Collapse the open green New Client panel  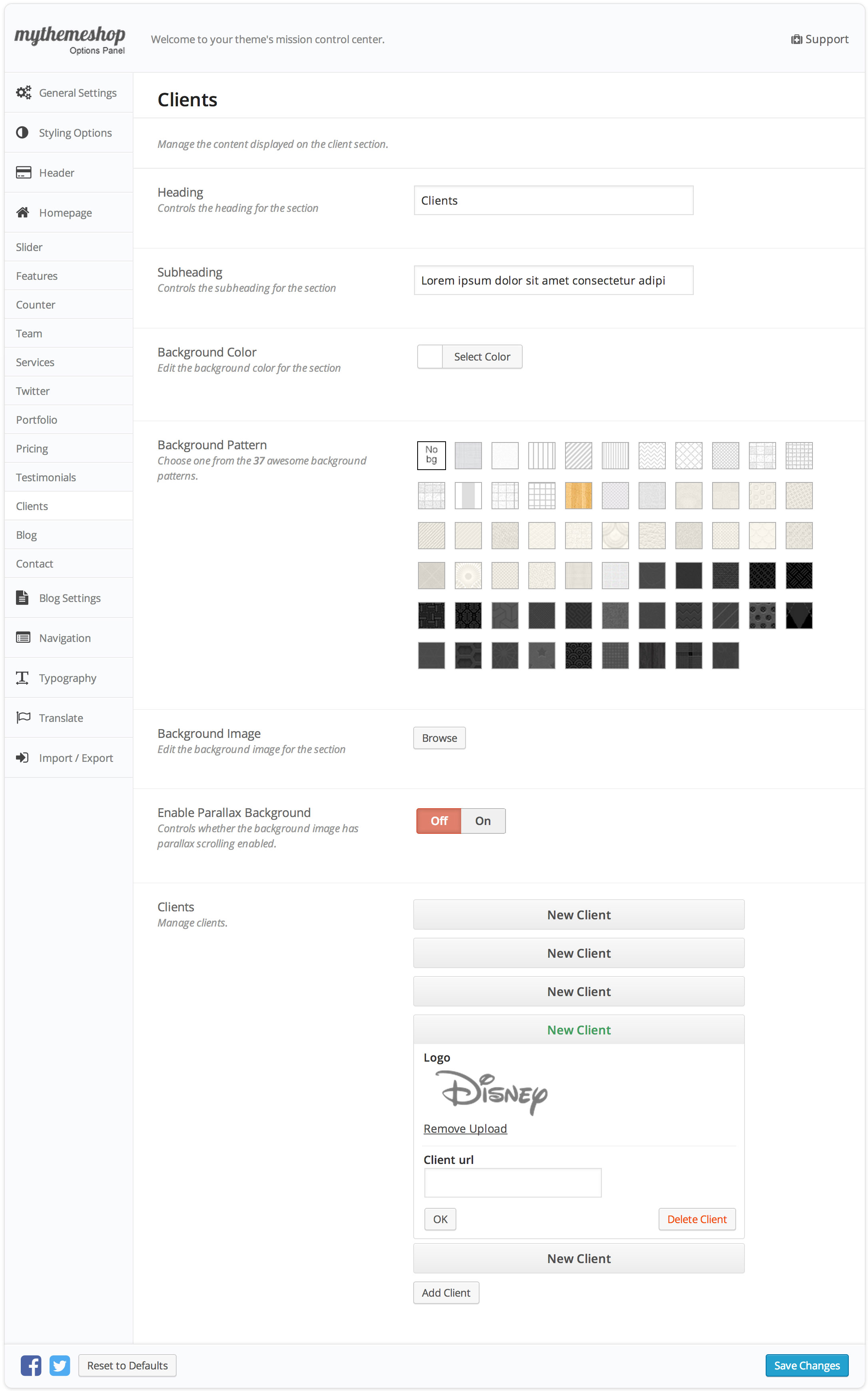click(x=579, y=1030)
